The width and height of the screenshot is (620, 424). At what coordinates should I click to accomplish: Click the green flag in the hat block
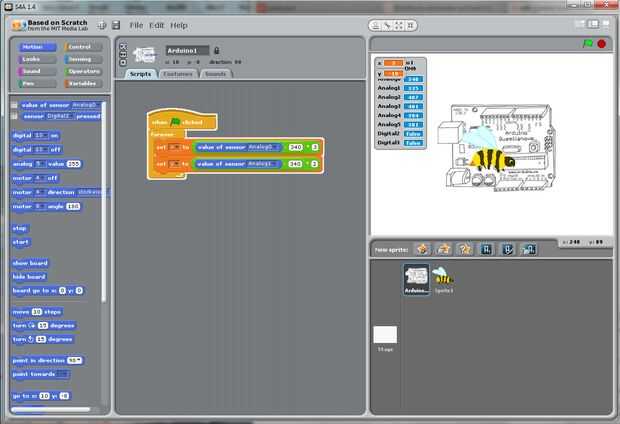175,122
